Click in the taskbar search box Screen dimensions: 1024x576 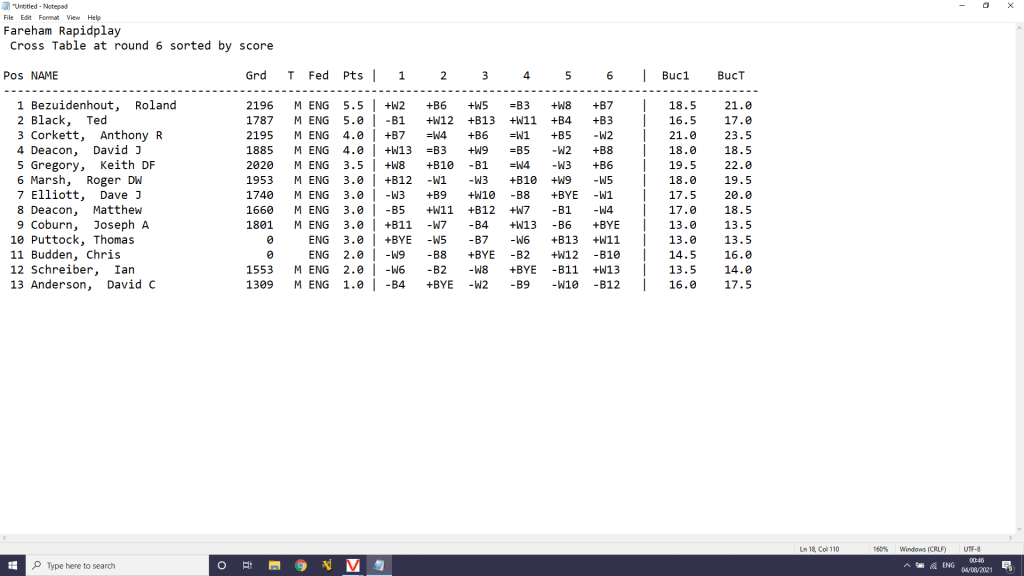(x=115, y=565)
